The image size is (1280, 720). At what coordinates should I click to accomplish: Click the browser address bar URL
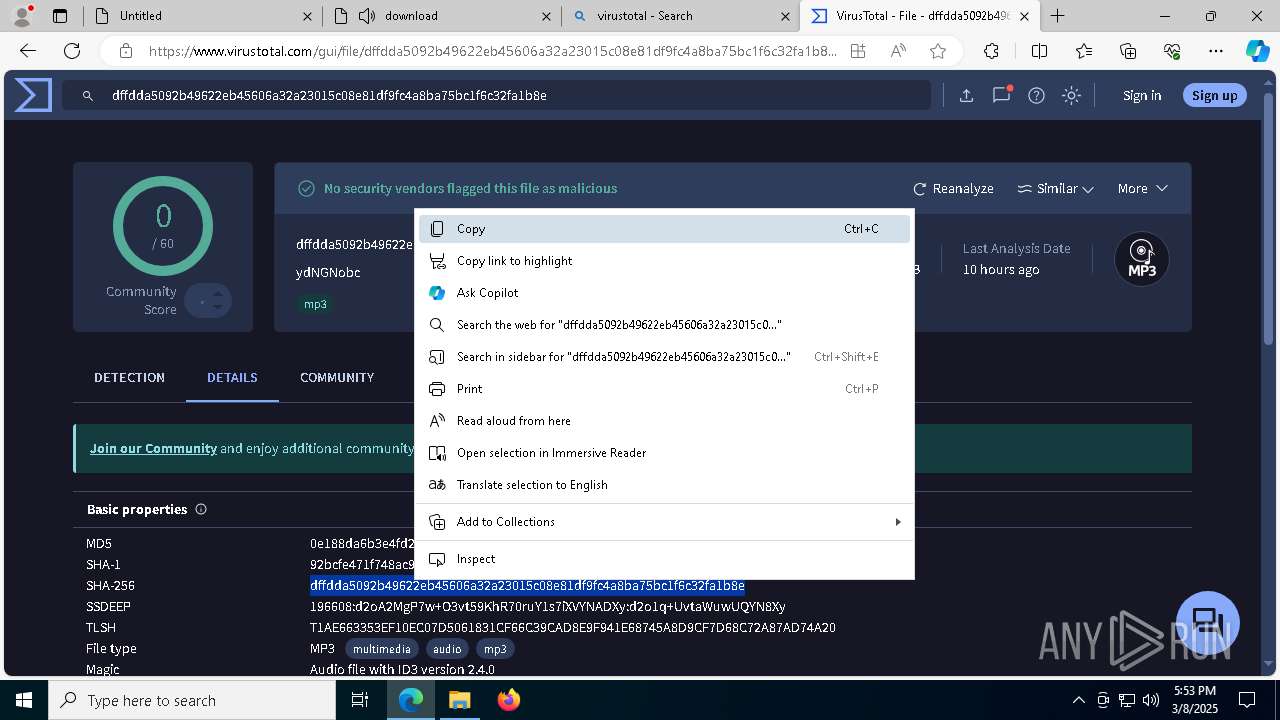(x=492, y=51)
